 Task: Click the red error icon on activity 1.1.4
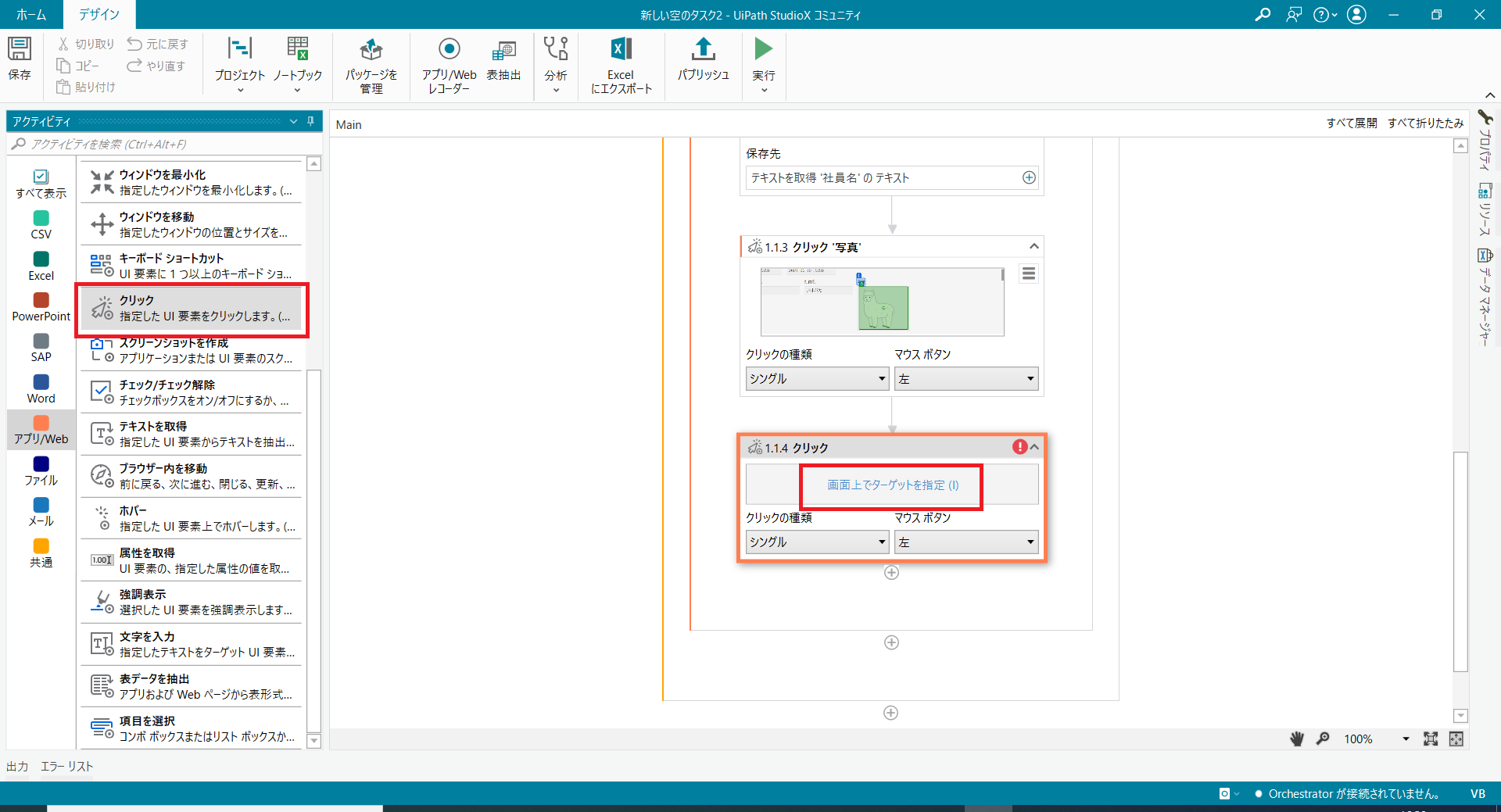point(1019,447)
